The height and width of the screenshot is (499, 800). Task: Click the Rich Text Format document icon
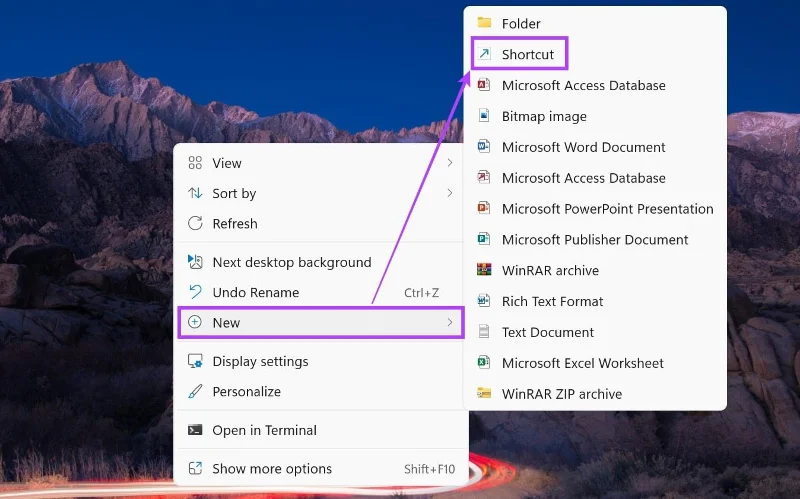[x=484, y=301]
